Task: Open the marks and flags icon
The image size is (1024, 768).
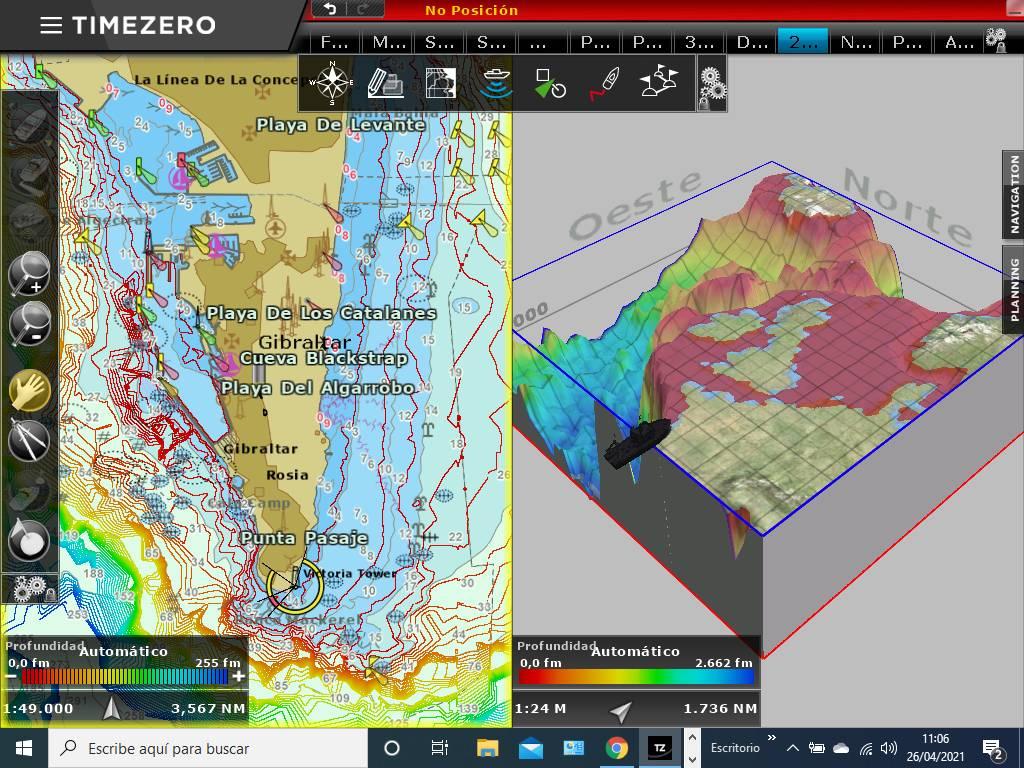Action: (659, 82)
